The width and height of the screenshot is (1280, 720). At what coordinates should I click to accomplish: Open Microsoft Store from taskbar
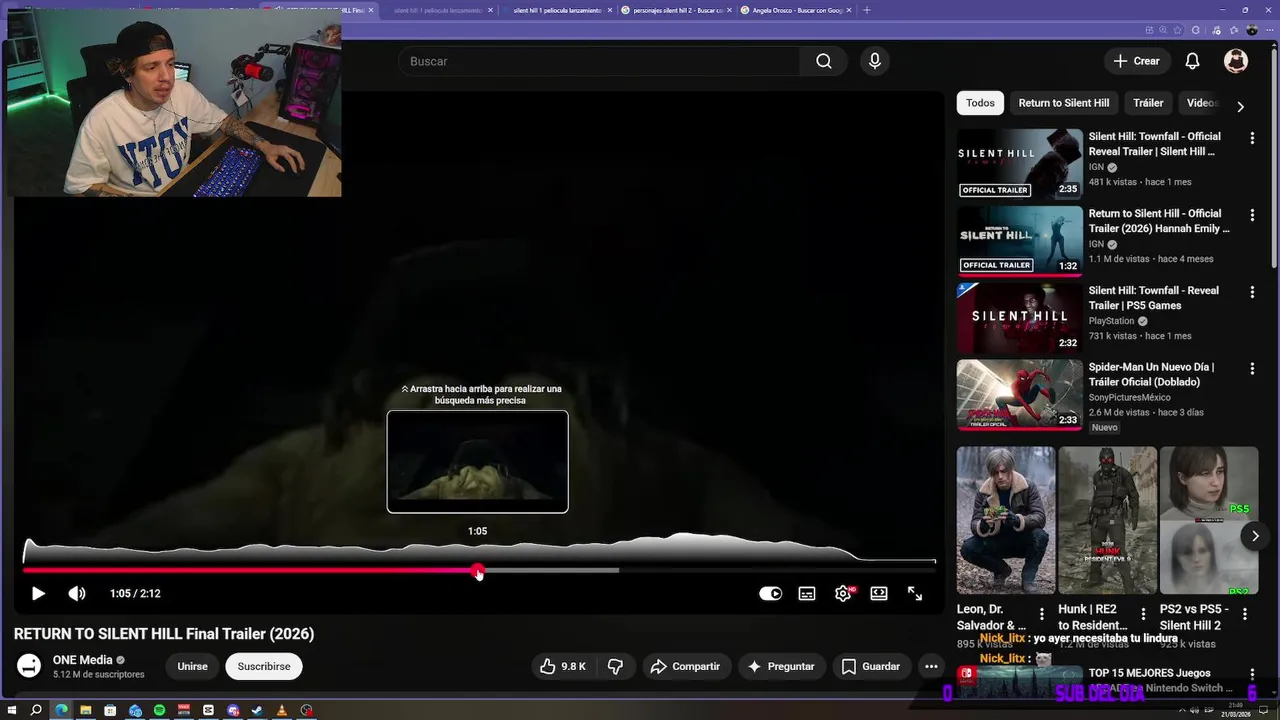tap(110, 710)
